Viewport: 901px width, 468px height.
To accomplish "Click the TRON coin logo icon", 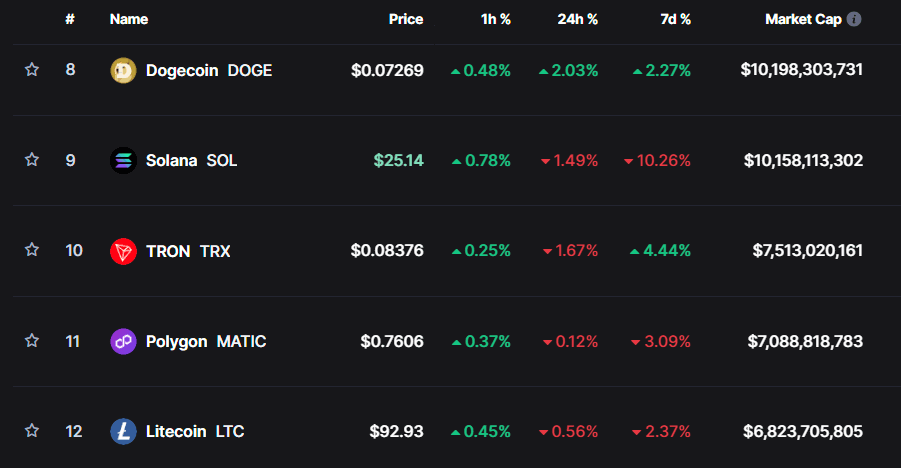I will click(x=123, y=251).
